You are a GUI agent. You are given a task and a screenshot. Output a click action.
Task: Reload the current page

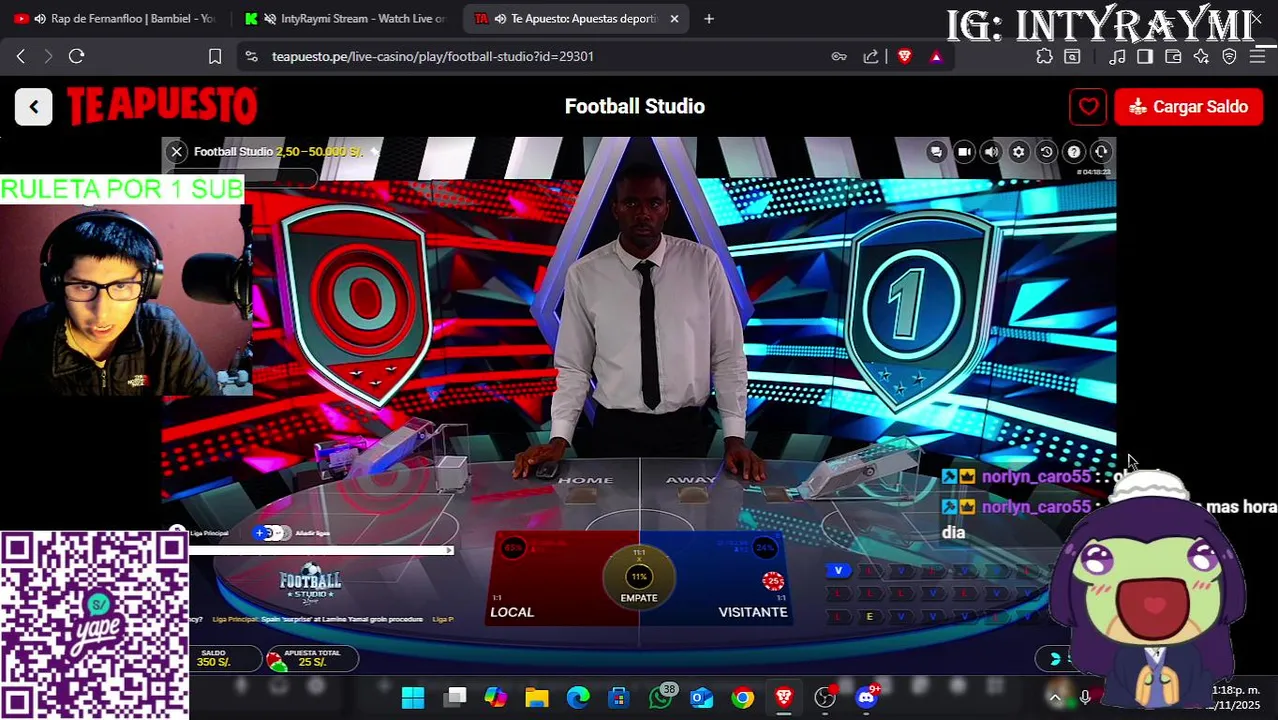(x=76, y=56)
